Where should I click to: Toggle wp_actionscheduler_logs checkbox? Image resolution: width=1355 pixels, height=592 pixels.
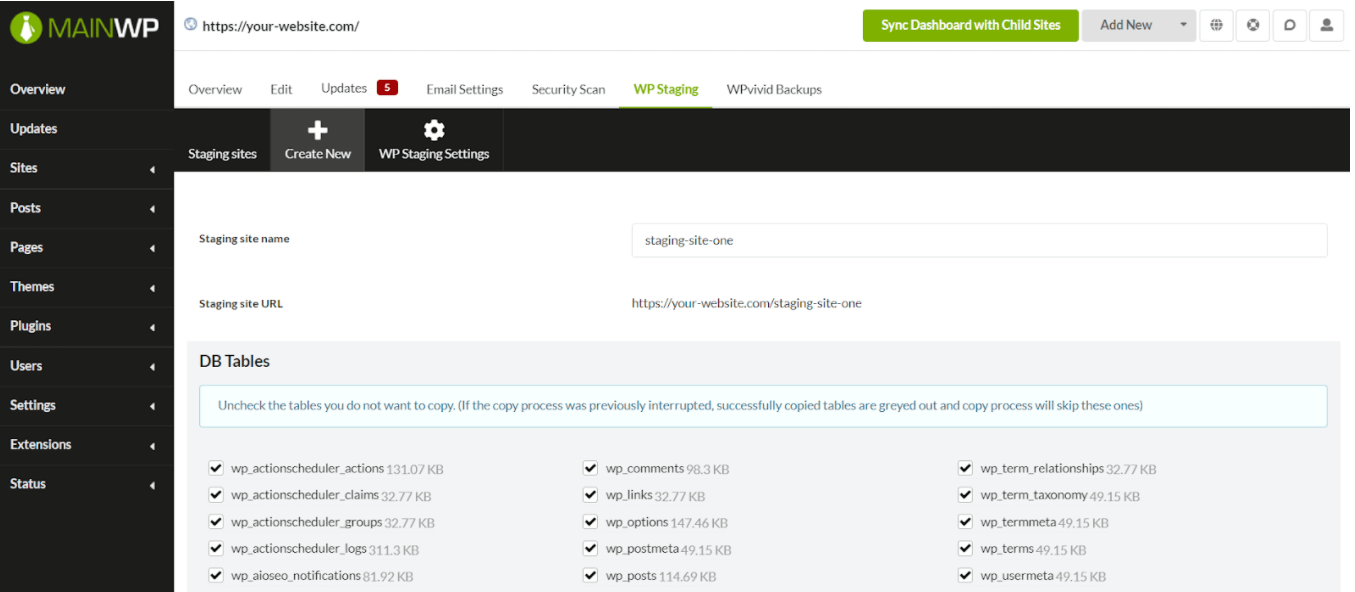pyautogui.click(x=215, y=549)
